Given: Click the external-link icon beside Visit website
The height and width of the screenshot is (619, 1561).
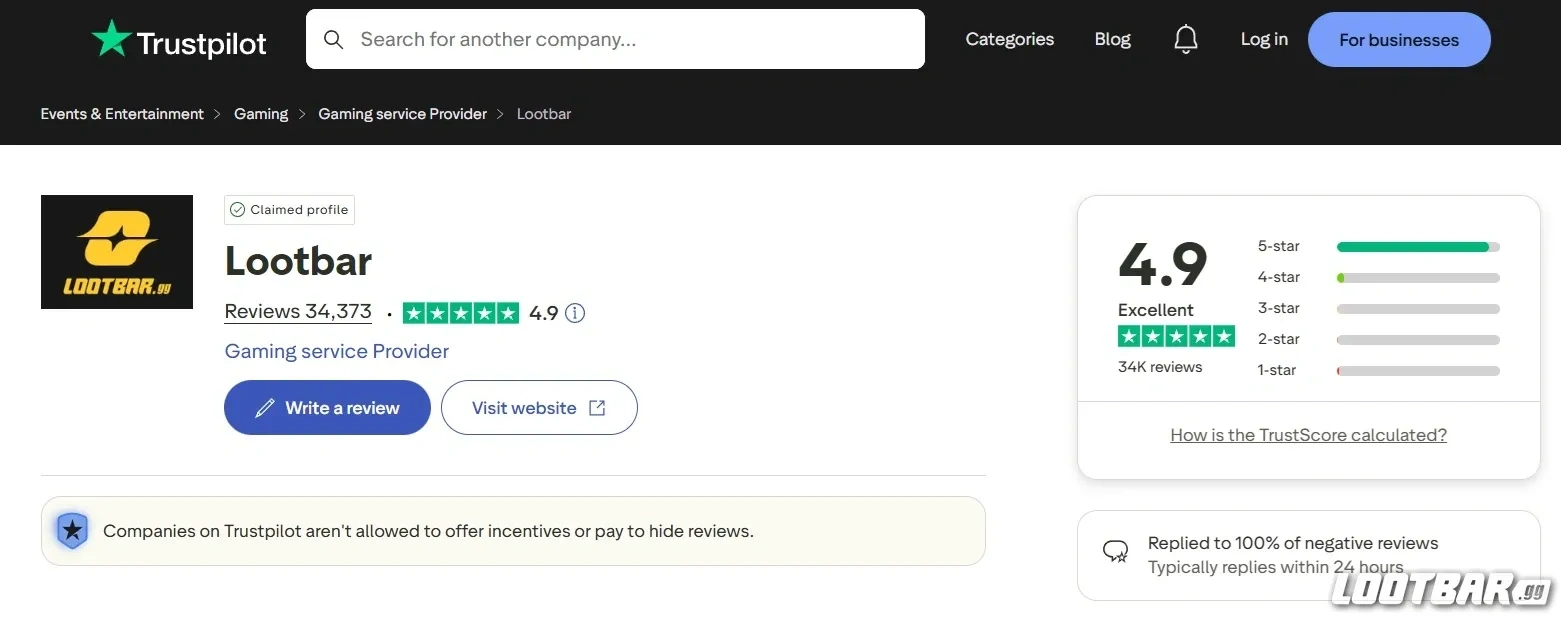Looking at the screenshot, I should (x=597, y=407).
